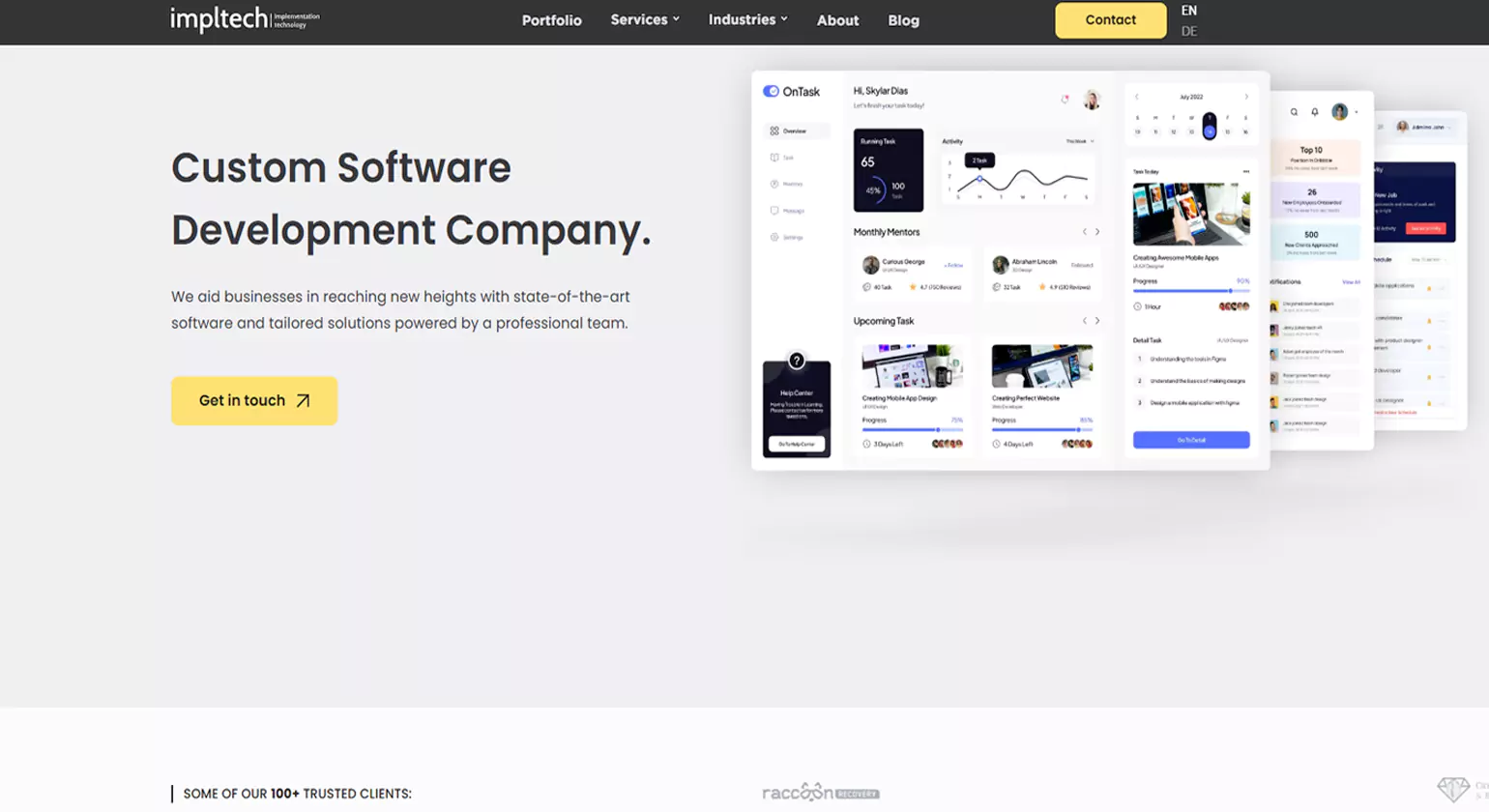Click the search magnifier icon in mockup
The width and height of the screenshot is (1489, 812).
(x=1294, y=112)
